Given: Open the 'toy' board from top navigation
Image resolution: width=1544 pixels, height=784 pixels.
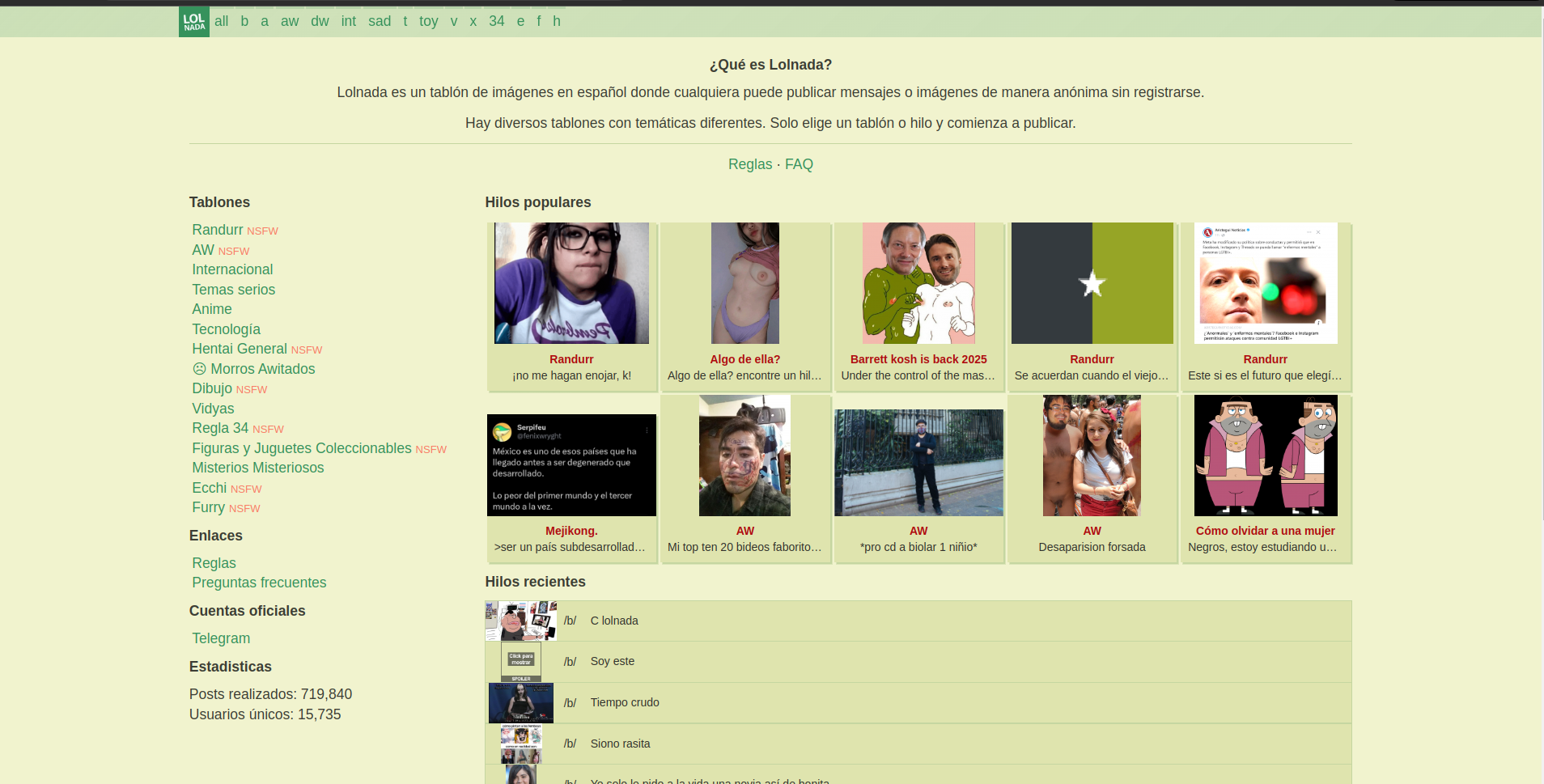Looking at the screenshot, I should (x=428, y=22).
